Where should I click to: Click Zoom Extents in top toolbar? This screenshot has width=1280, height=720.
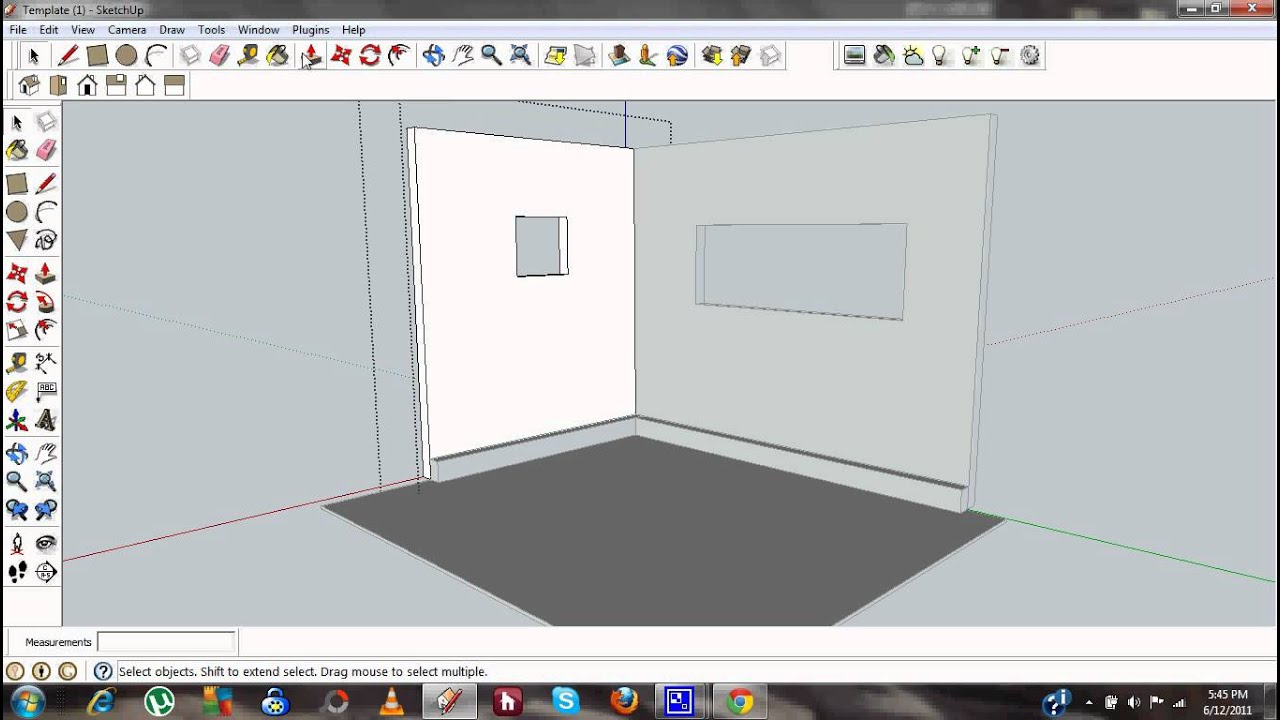coord(520,56)
